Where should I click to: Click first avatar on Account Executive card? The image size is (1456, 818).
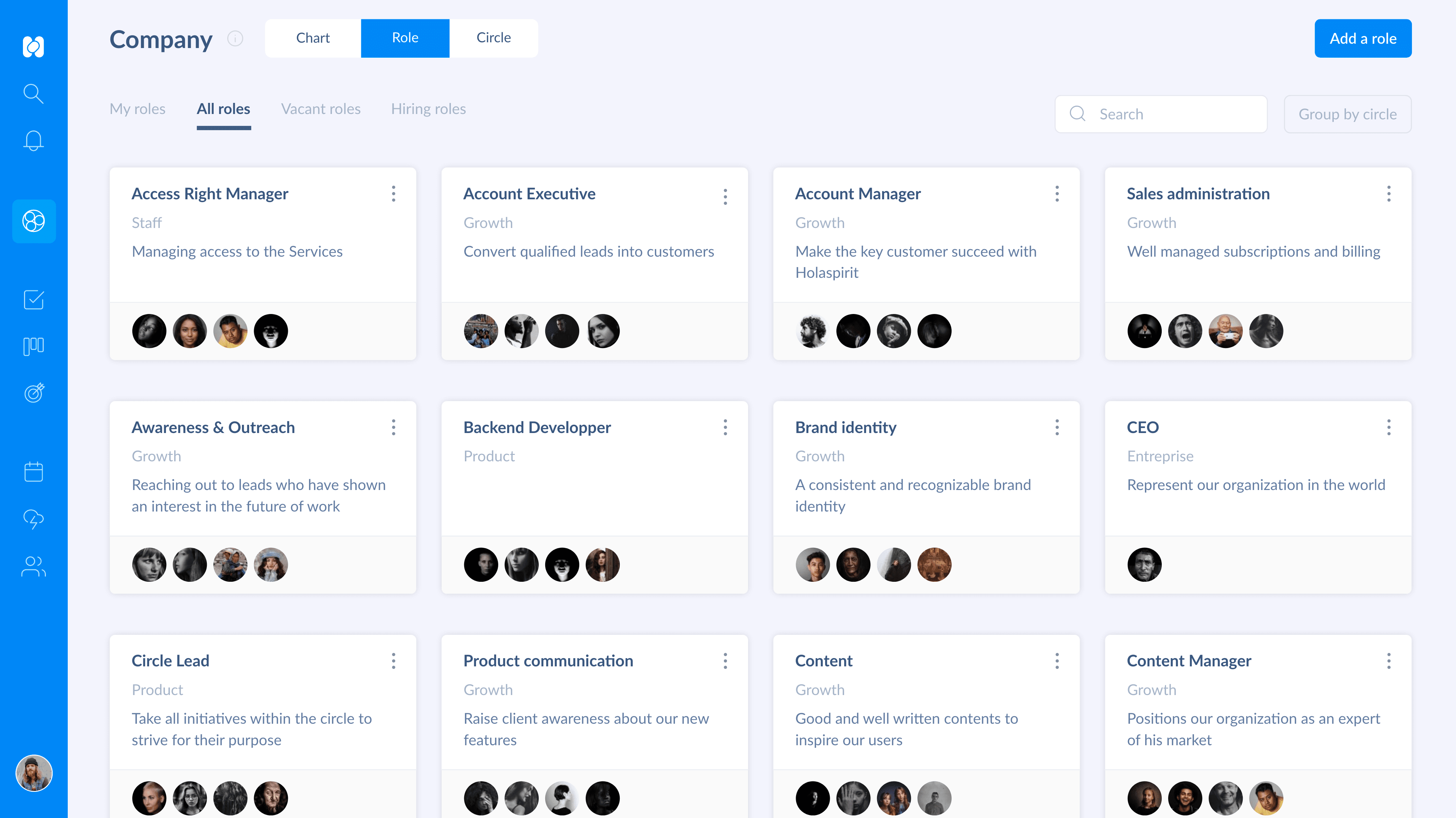[481, 331]
